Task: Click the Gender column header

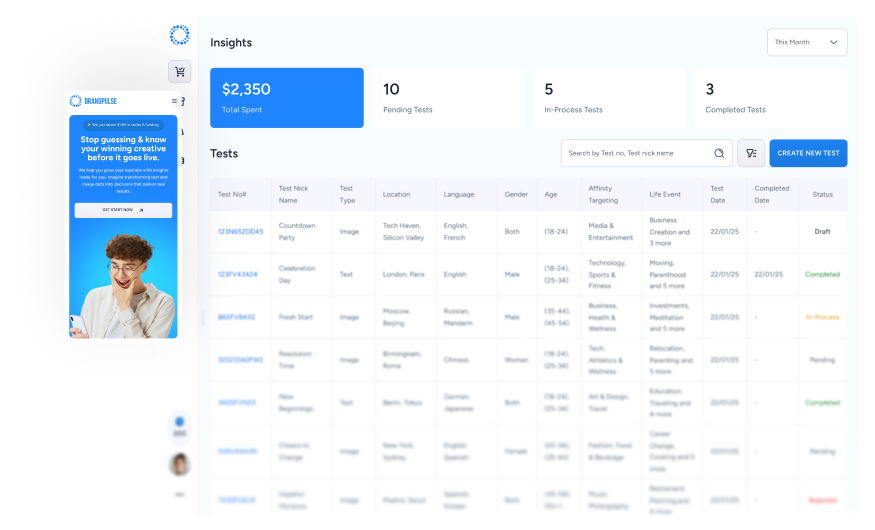Action: 516,195
